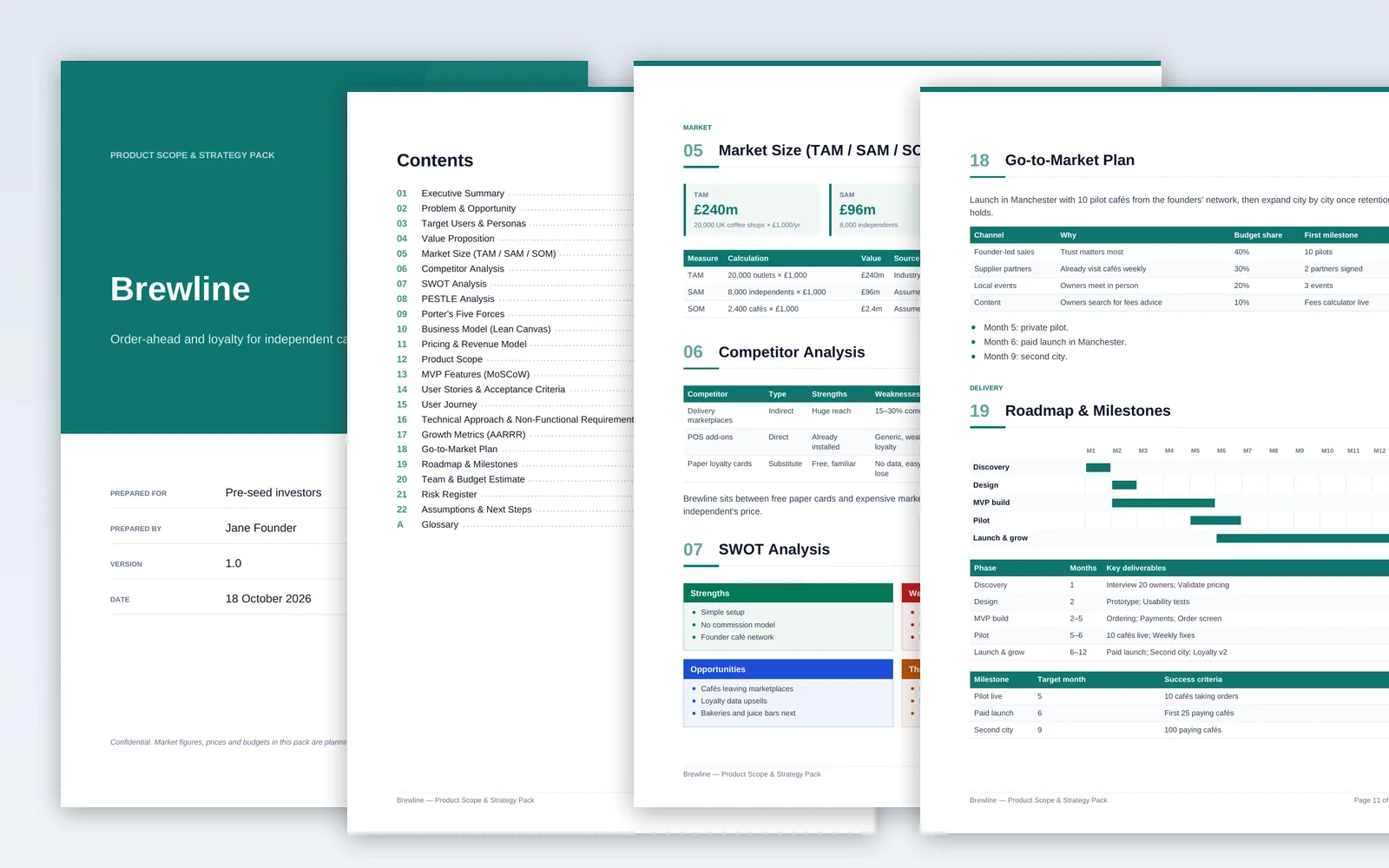Click 'No commission model' strength bullet
Viewport: 1389px width, 868px height.
(738, 625)
